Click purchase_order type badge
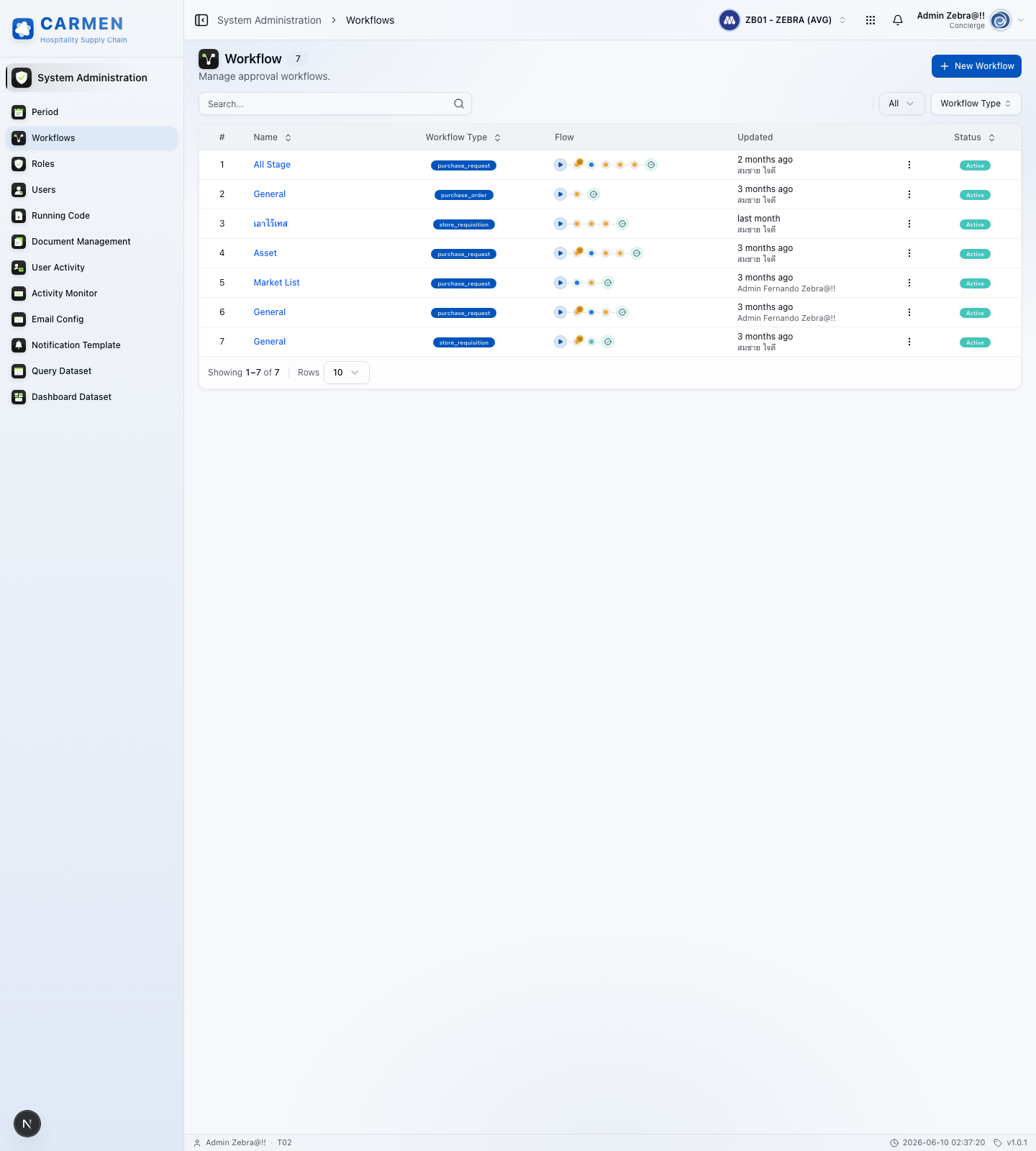Screen dimensions: 1036x1151 click(x=464, y=195)
